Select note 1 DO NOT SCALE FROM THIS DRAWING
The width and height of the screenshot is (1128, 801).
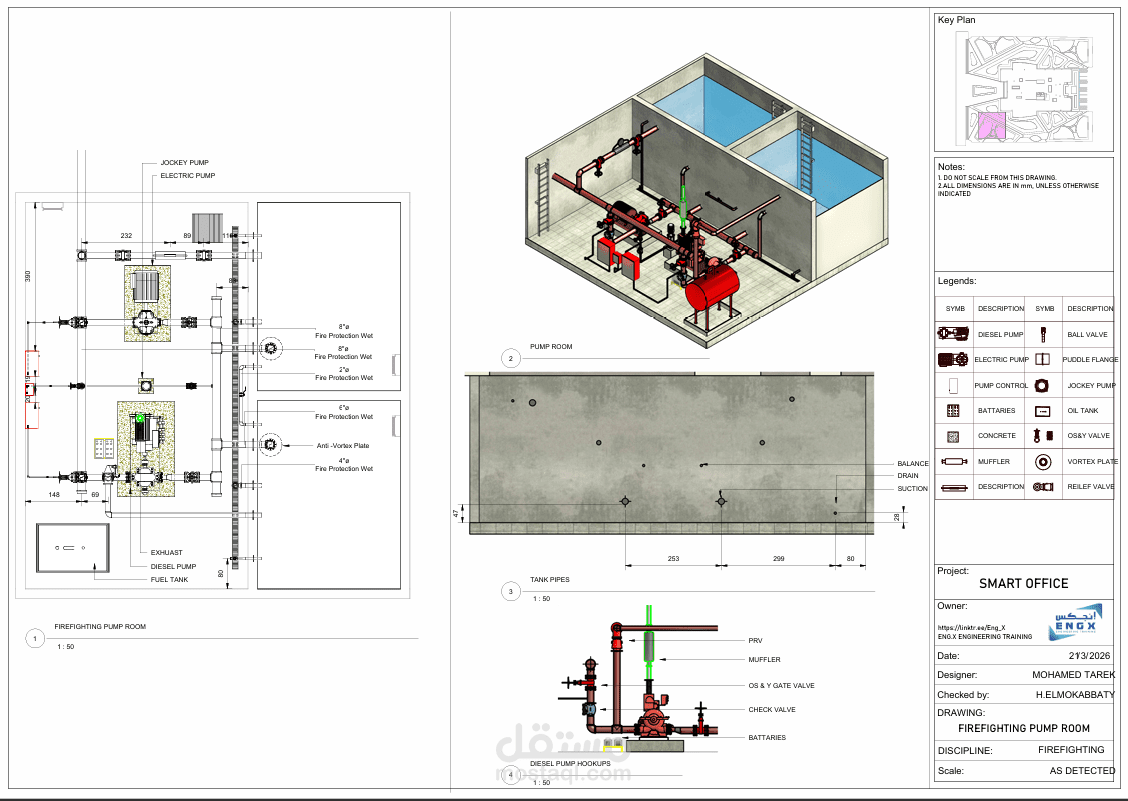tap(997, 178)
